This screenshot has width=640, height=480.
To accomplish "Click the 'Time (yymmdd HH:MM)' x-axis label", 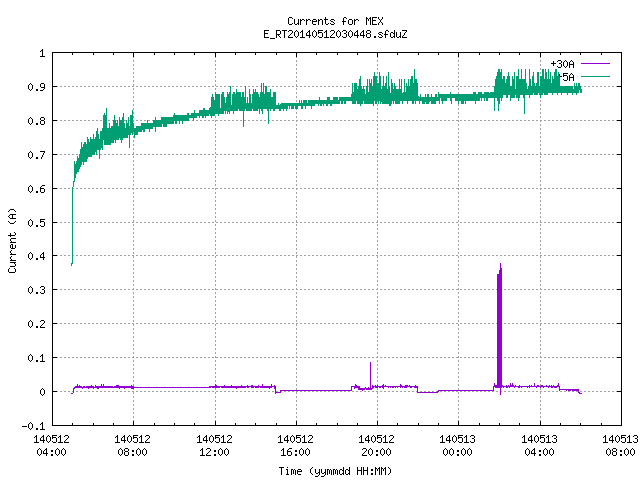I will [335, 471].
